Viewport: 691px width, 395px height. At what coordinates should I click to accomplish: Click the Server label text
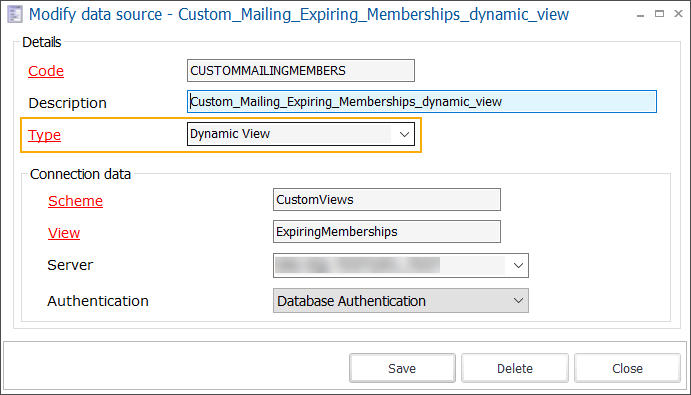70,265
